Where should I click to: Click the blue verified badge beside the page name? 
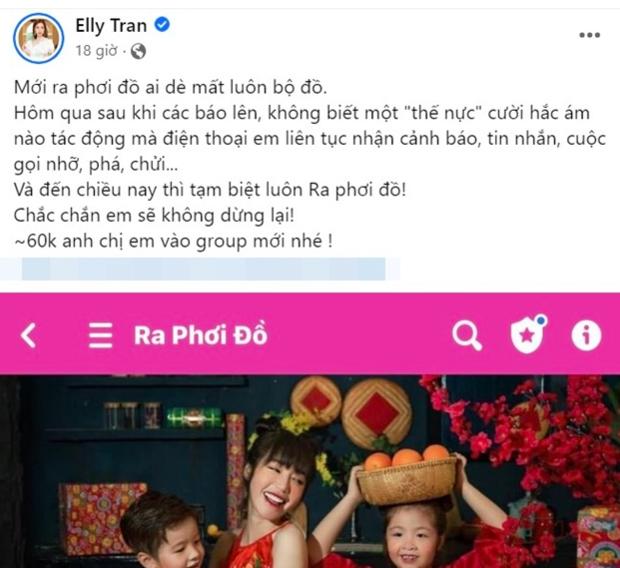tap(162, 25)
